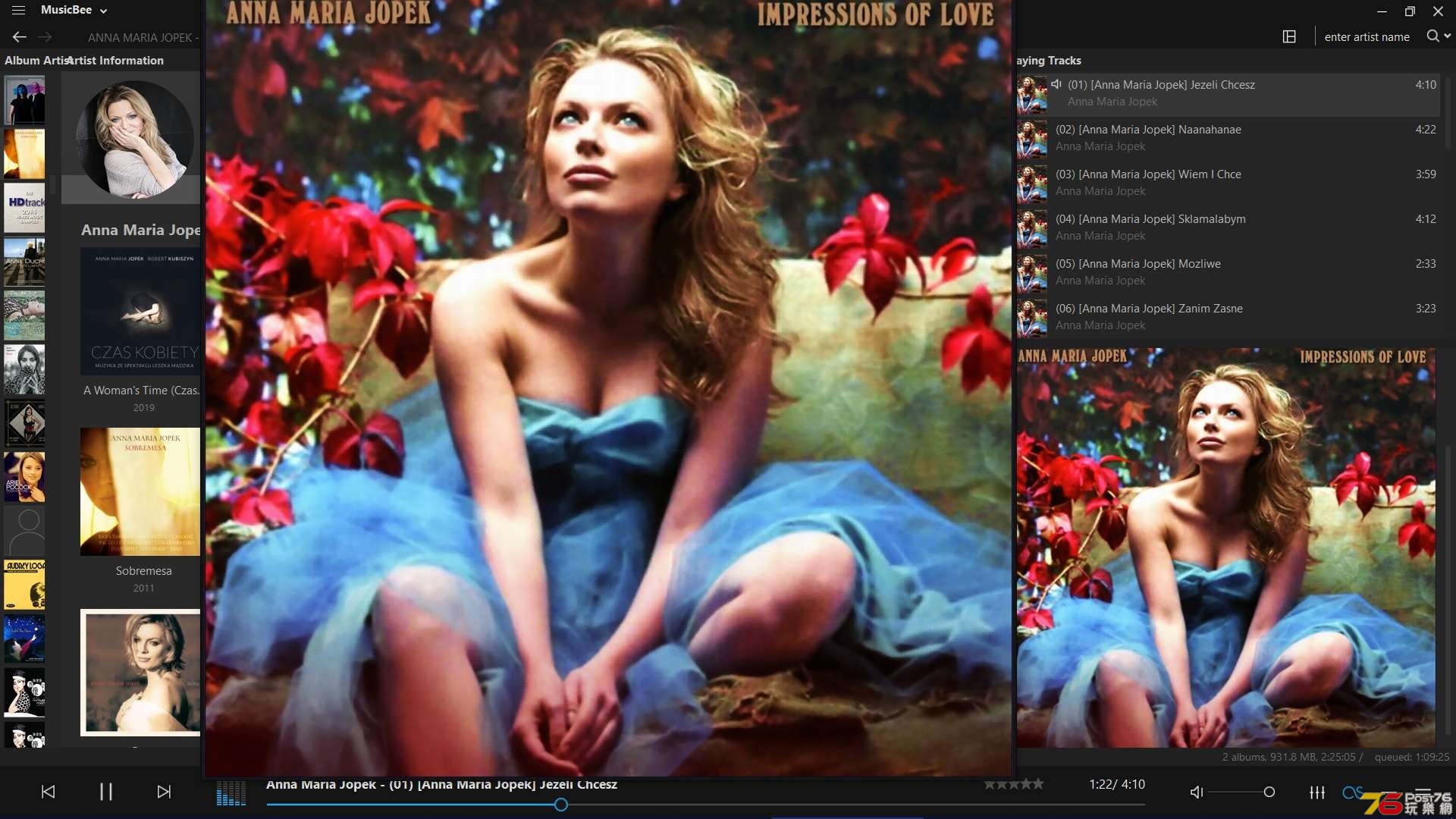Viewport: 1456px width, 819px height.
Task: Go forward with the right arrow
Action: click(45, 36)
